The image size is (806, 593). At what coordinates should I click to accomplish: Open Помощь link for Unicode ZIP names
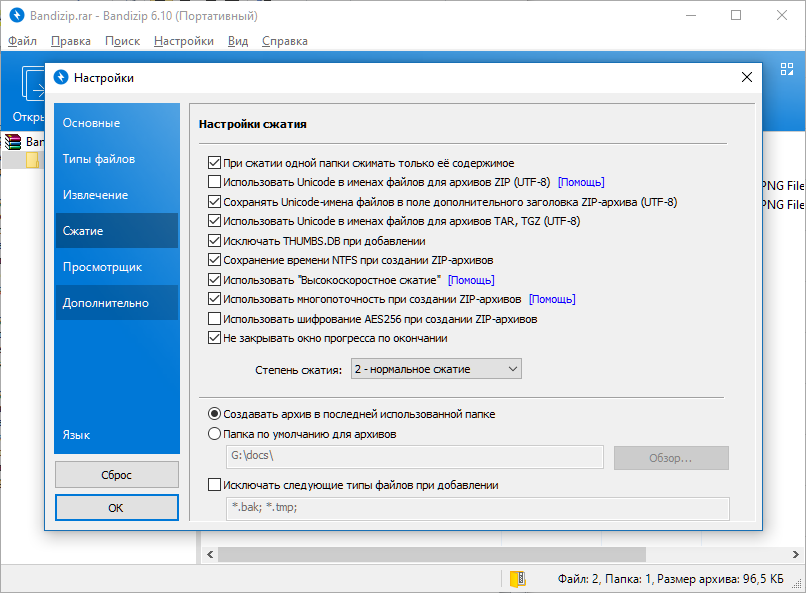[x=581, y=182]
